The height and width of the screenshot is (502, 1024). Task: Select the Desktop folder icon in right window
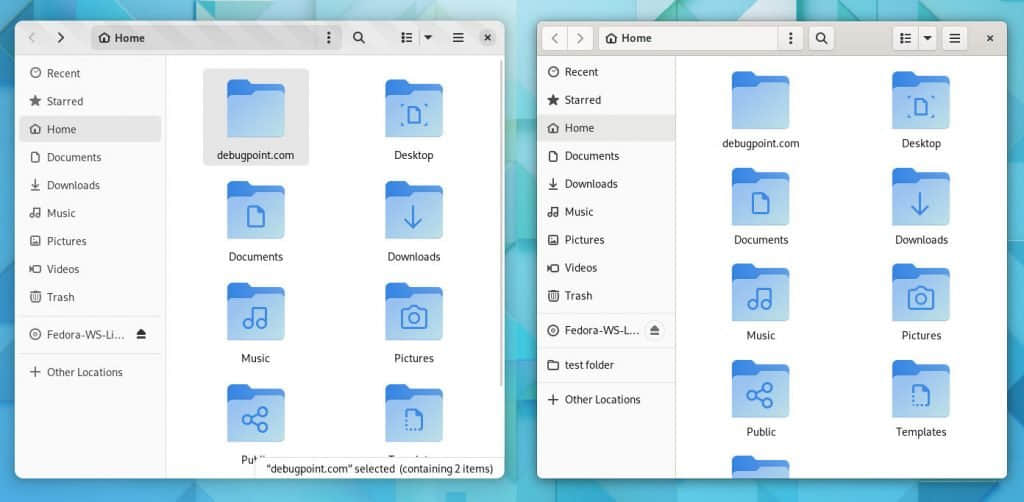pyautogui.click(x=921, y=101)
